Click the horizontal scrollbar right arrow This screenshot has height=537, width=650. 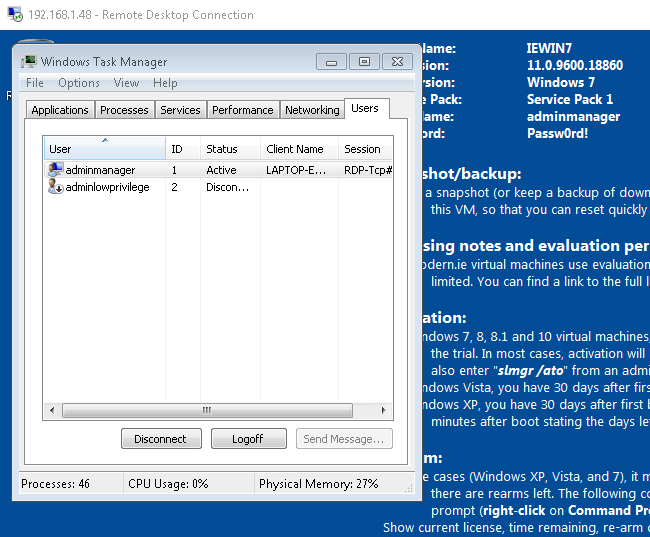click(x=383, y=411)
